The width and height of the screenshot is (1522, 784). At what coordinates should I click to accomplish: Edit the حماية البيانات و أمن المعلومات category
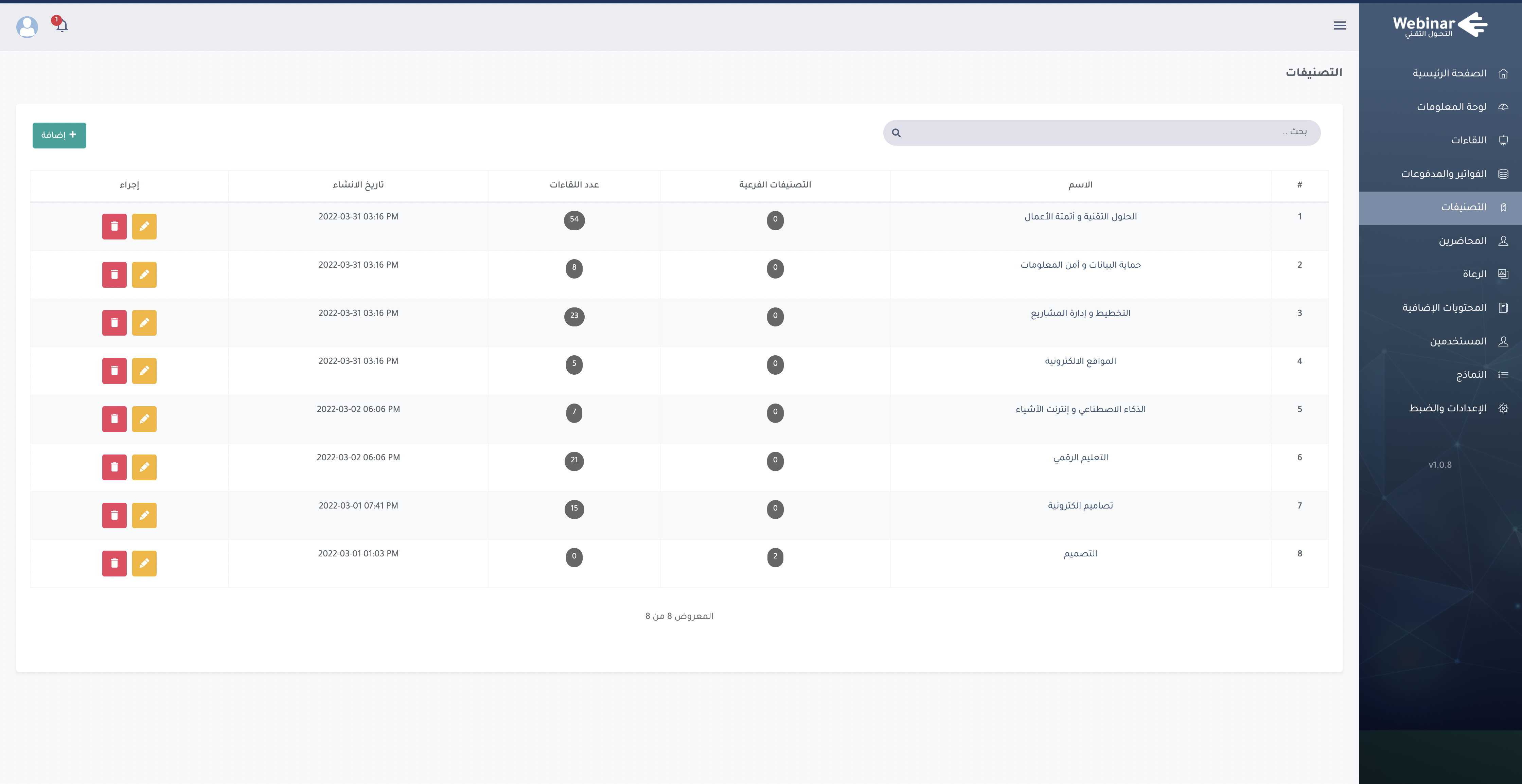[x=144, y=275]
